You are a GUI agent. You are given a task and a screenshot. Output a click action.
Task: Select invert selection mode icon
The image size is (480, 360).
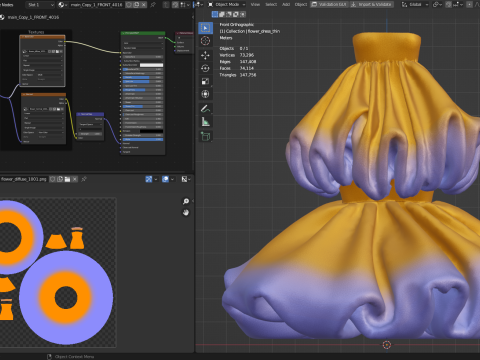[x=236, y=14]
